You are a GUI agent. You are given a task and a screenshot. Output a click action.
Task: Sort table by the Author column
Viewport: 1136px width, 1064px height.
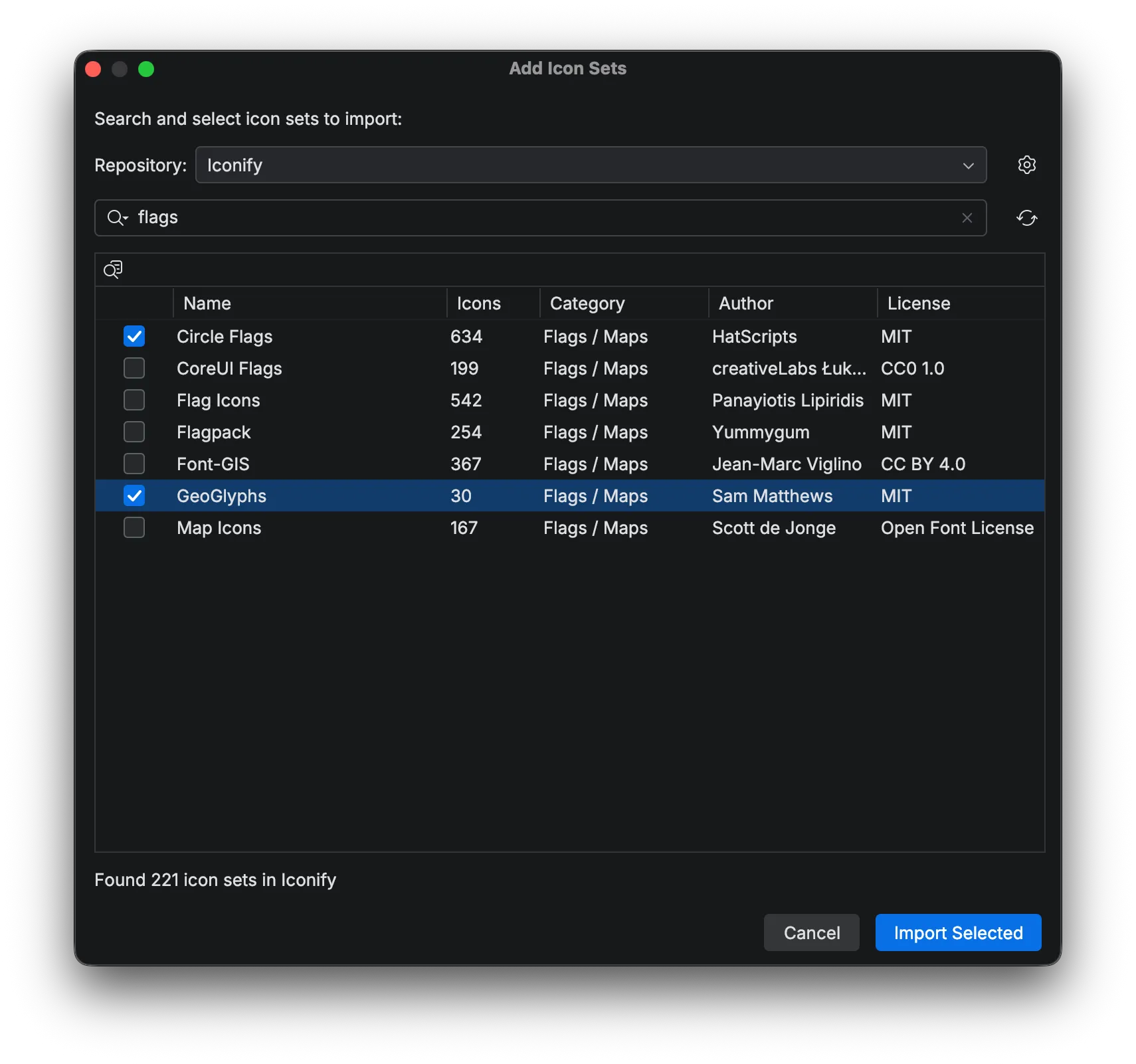tap(745, 304)
